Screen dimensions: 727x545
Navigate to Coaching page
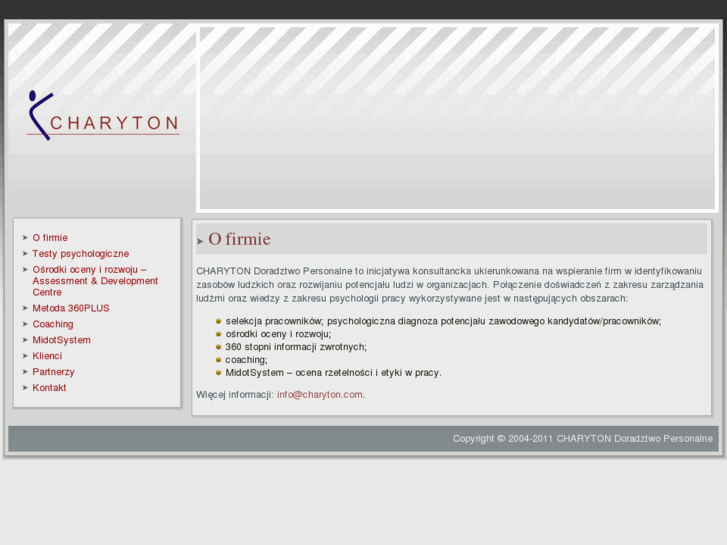(x=53, y=324)
